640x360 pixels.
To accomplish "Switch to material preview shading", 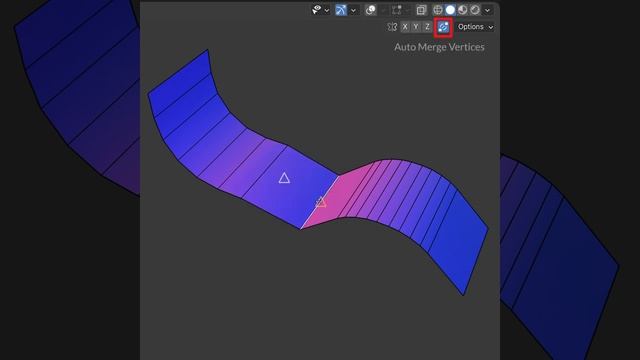I will [462, 10].
